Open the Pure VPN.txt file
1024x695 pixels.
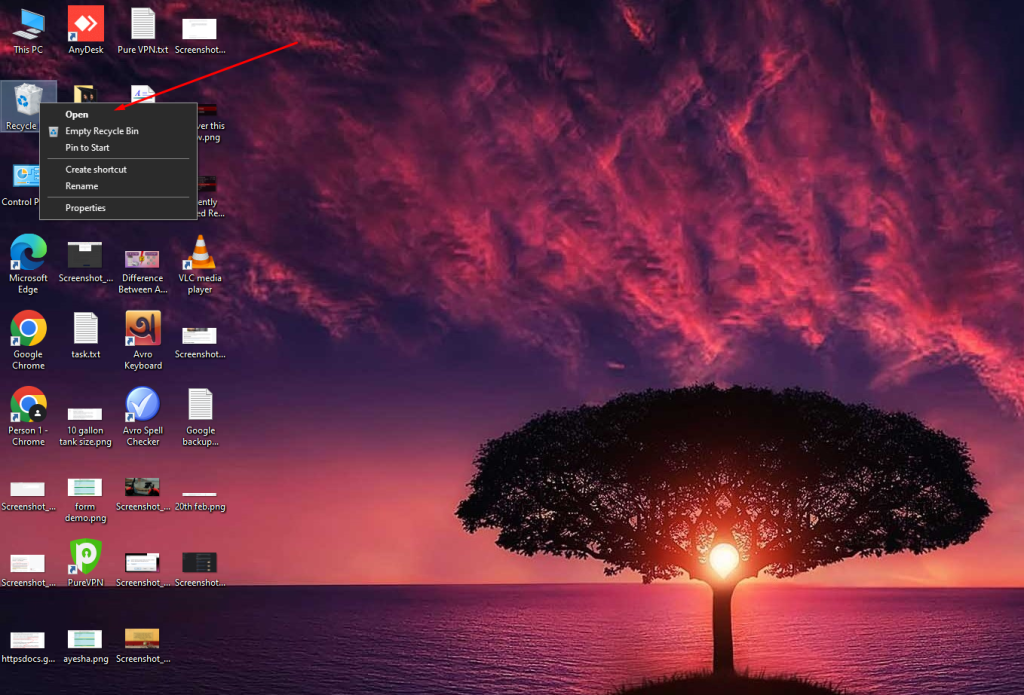click(x=142, y=25)
